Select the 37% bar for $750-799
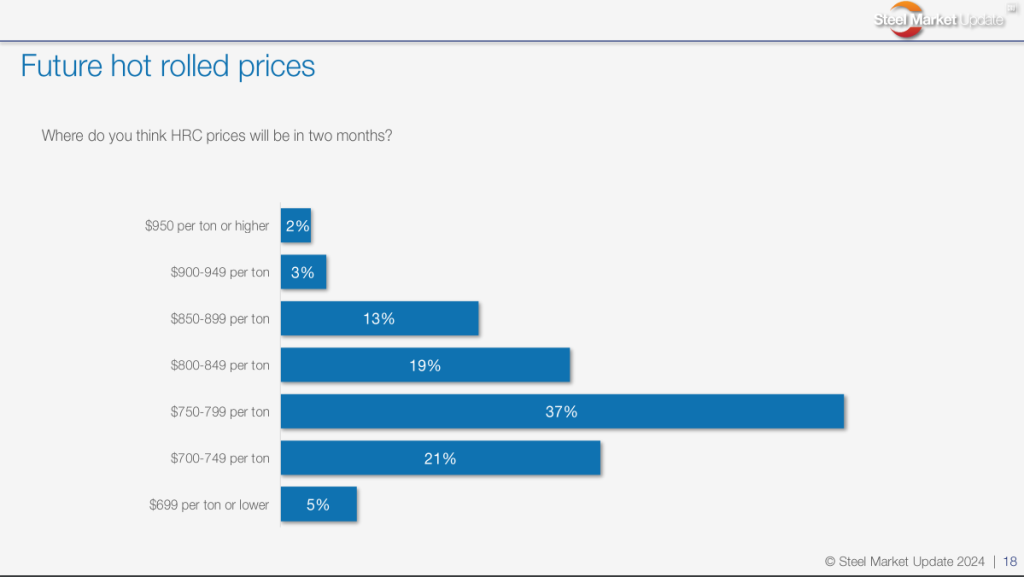Viewport: 1024px width, 577px height. tap(562, 411)
